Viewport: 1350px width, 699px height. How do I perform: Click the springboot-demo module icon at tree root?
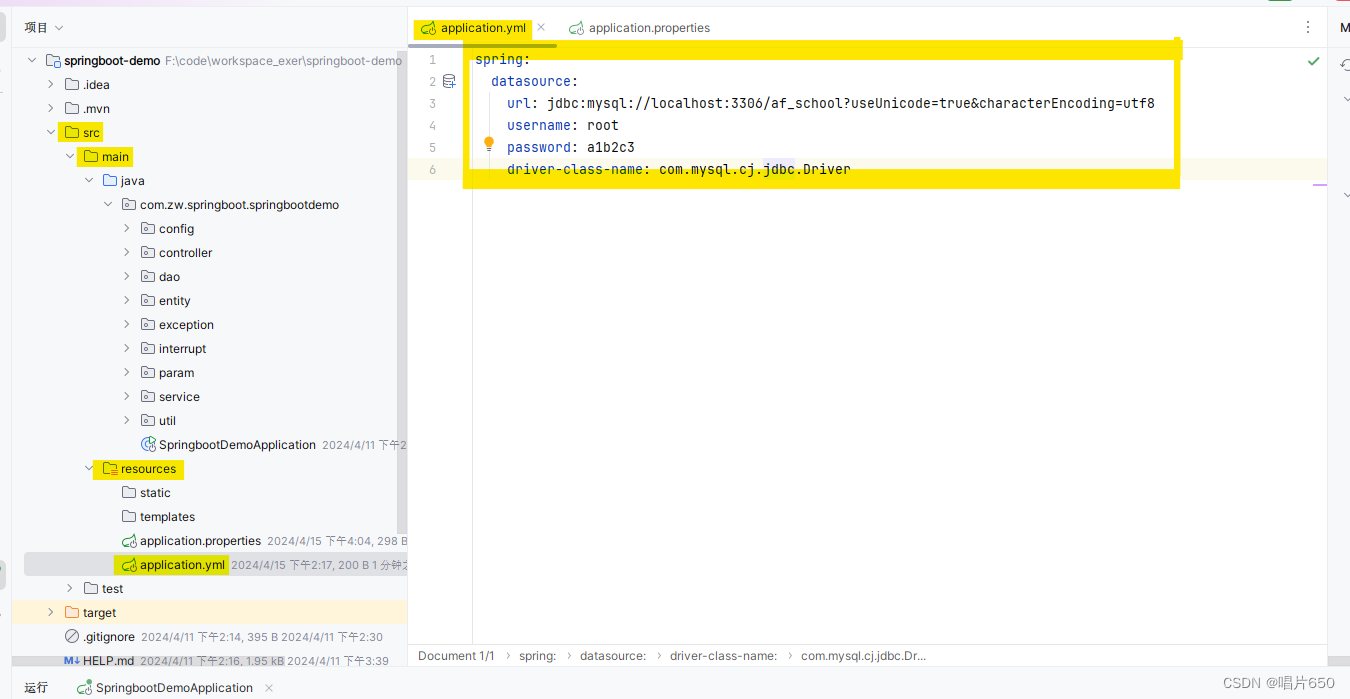click(52, 60)
